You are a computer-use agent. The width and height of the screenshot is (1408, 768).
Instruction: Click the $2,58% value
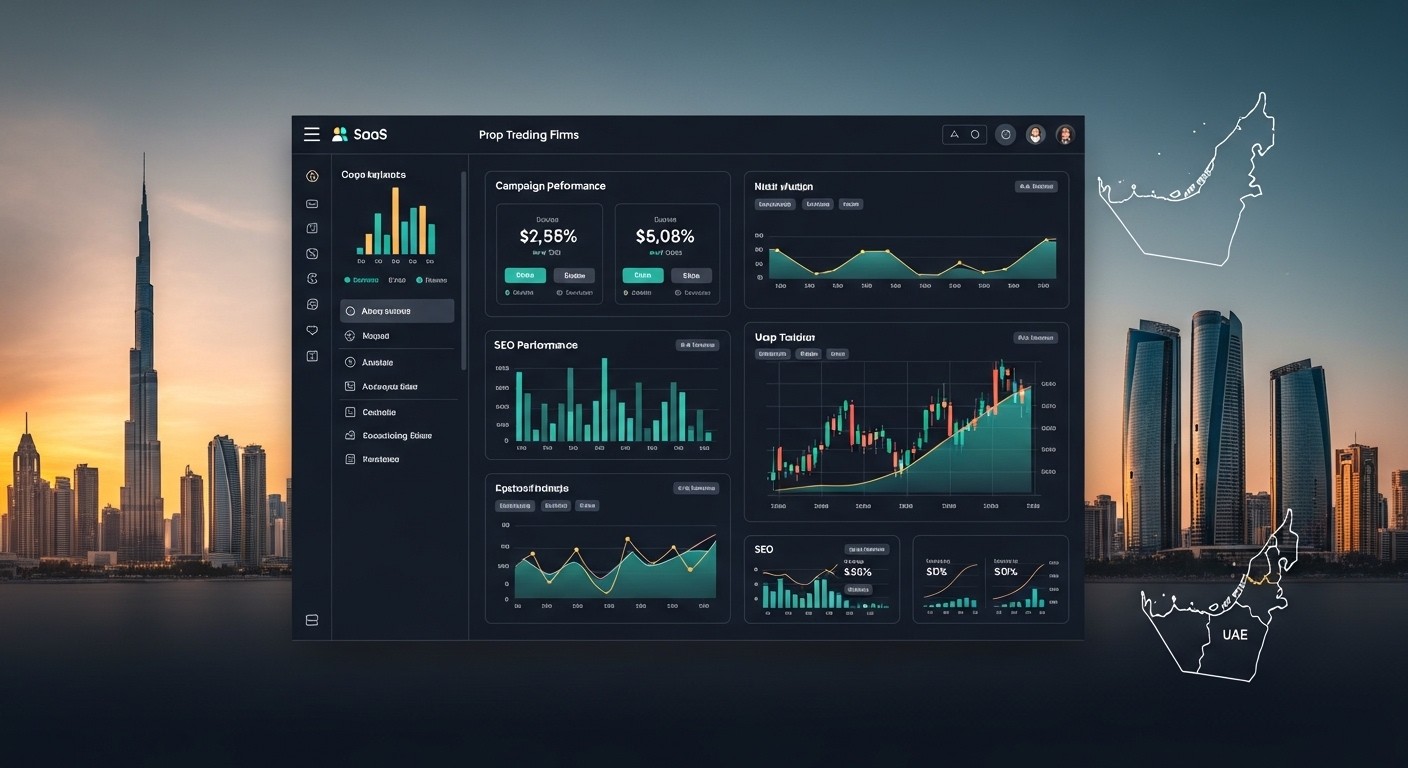point(548,237)
